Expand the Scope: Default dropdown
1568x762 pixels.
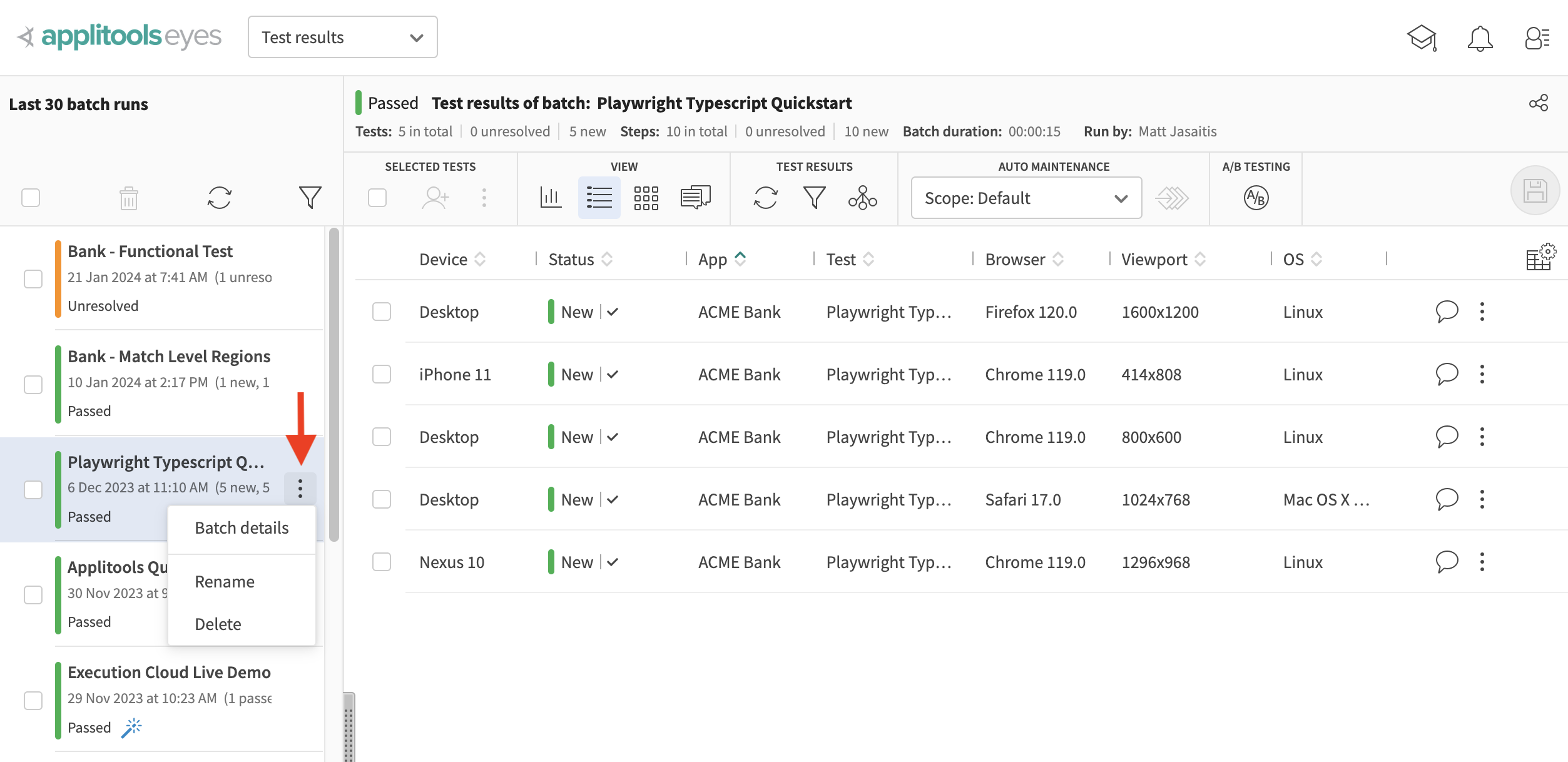tap(1026, 198)
